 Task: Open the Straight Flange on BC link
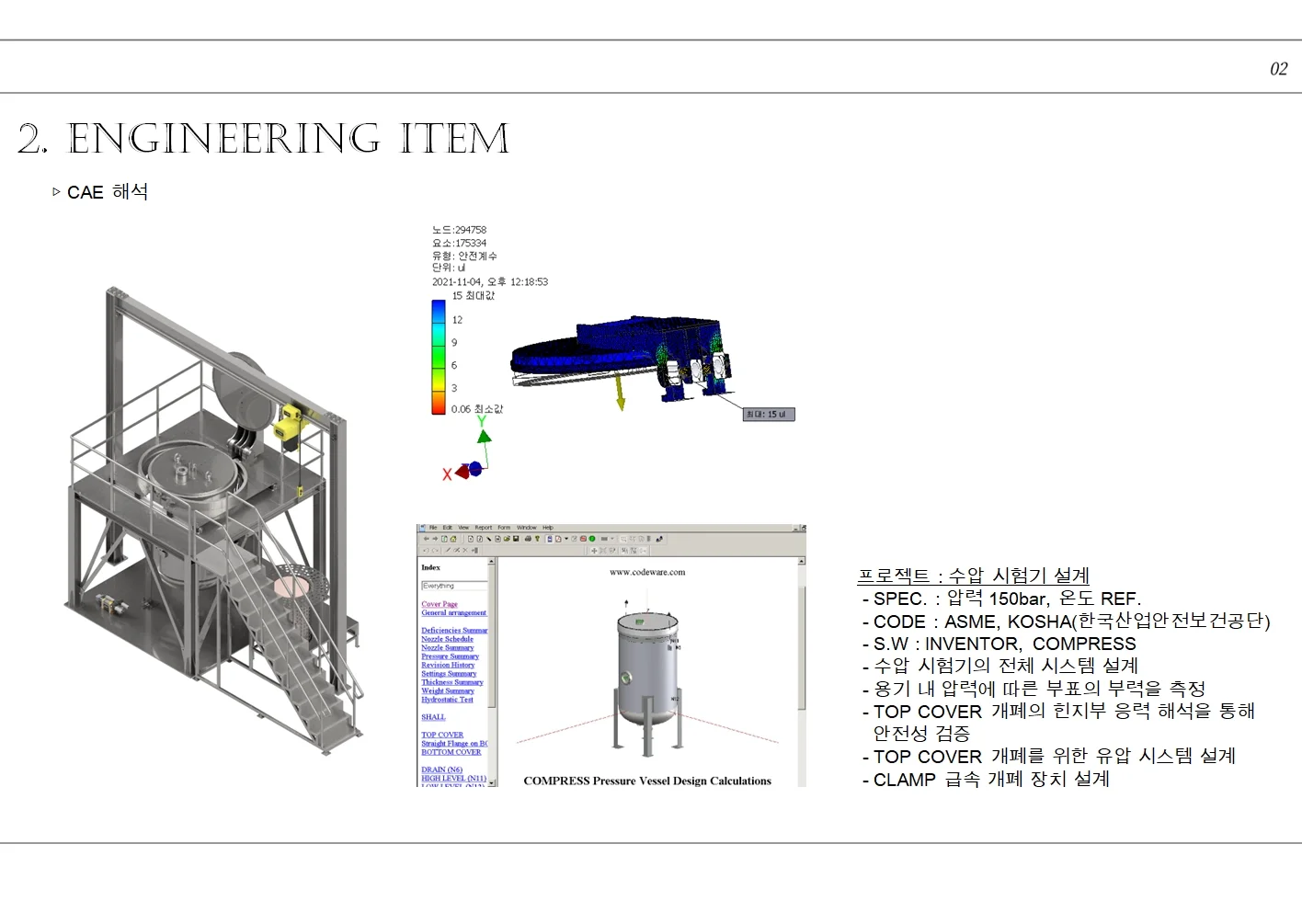pyautogui.click(x=454, y=743)
